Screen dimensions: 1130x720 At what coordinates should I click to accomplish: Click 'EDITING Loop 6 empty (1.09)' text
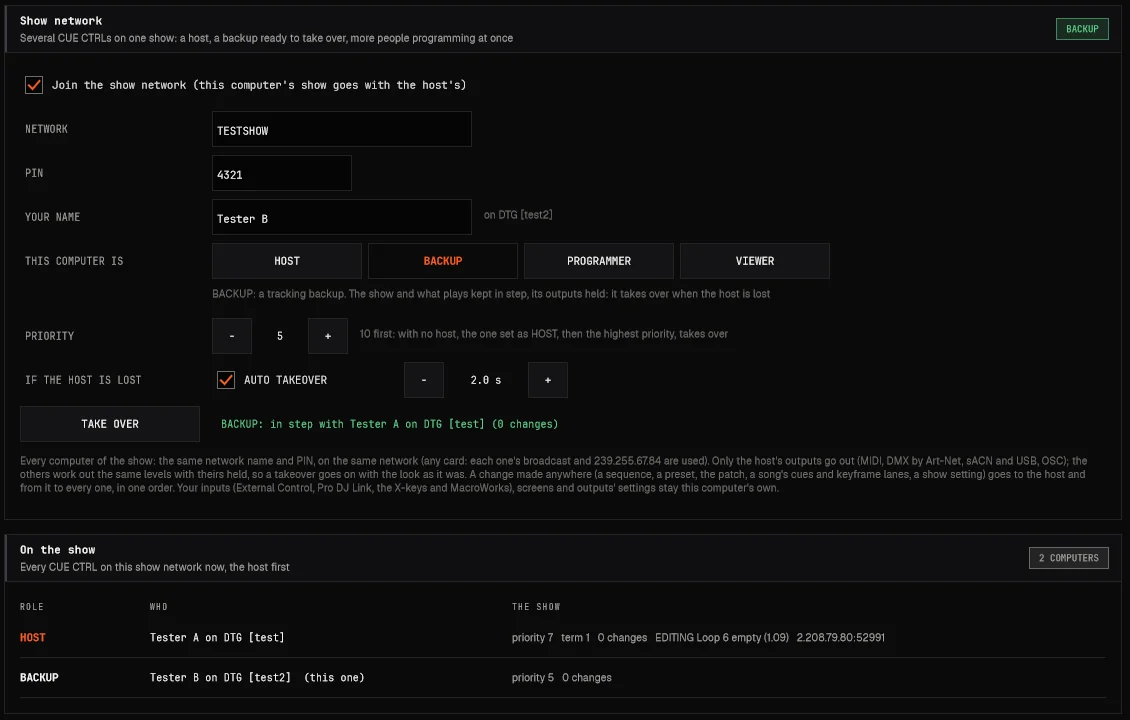(722, 637)
